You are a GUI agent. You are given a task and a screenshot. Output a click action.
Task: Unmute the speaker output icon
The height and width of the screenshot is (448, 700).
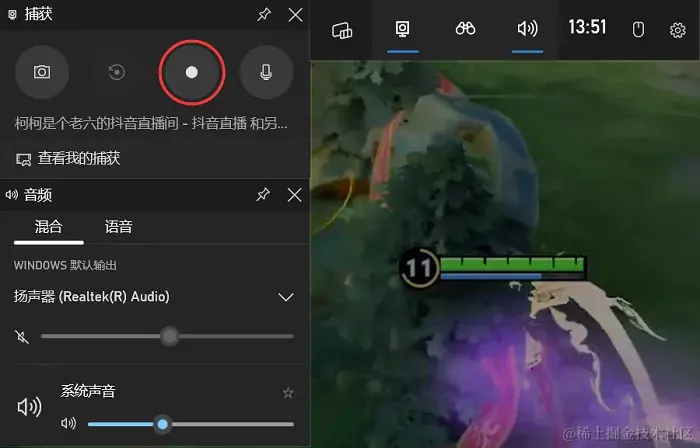(x=21, y=336)
